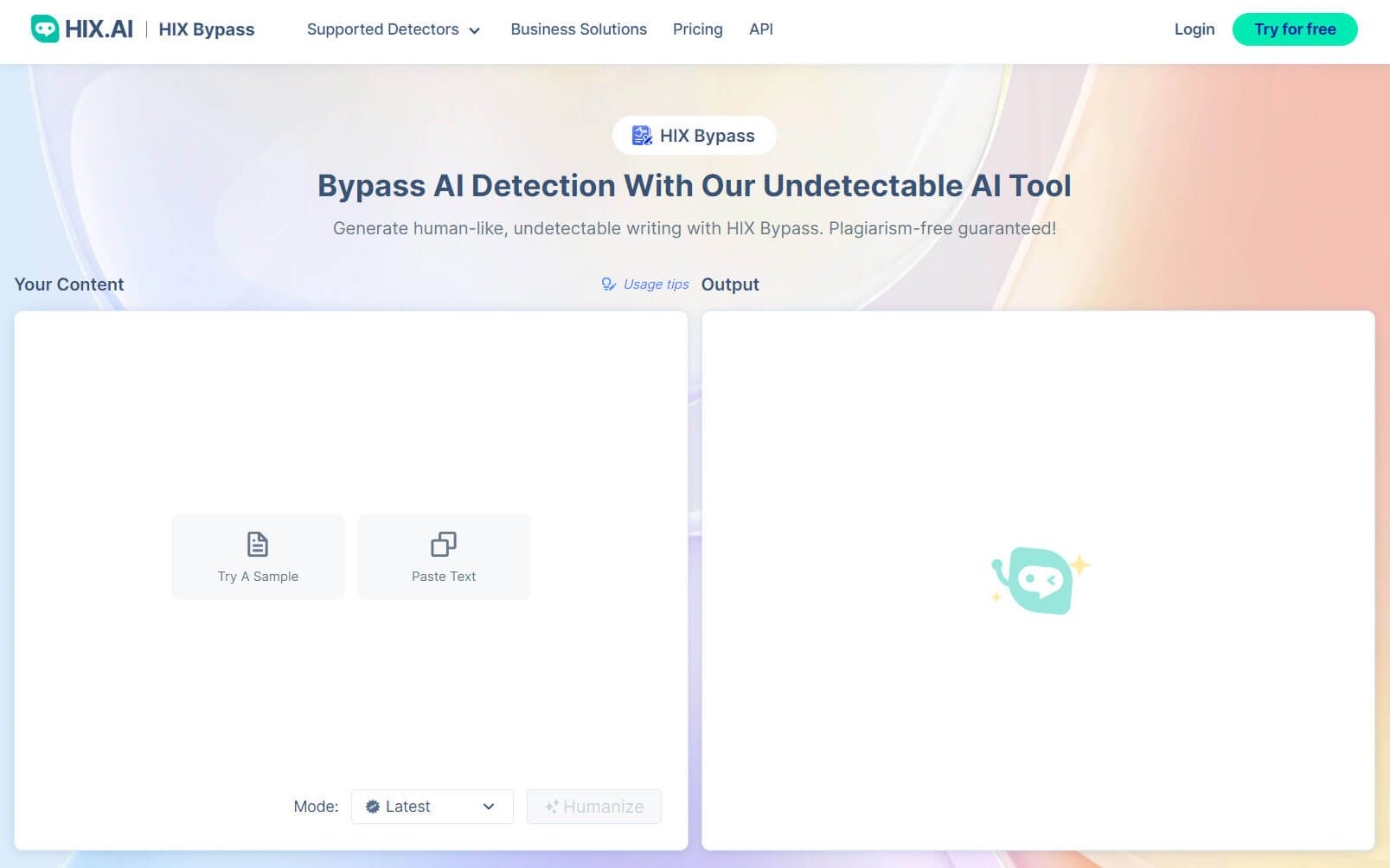This screenshot has width=1390, height=868.
Task: Click the Paste Text clipboard icon
Action: point(444,545)
